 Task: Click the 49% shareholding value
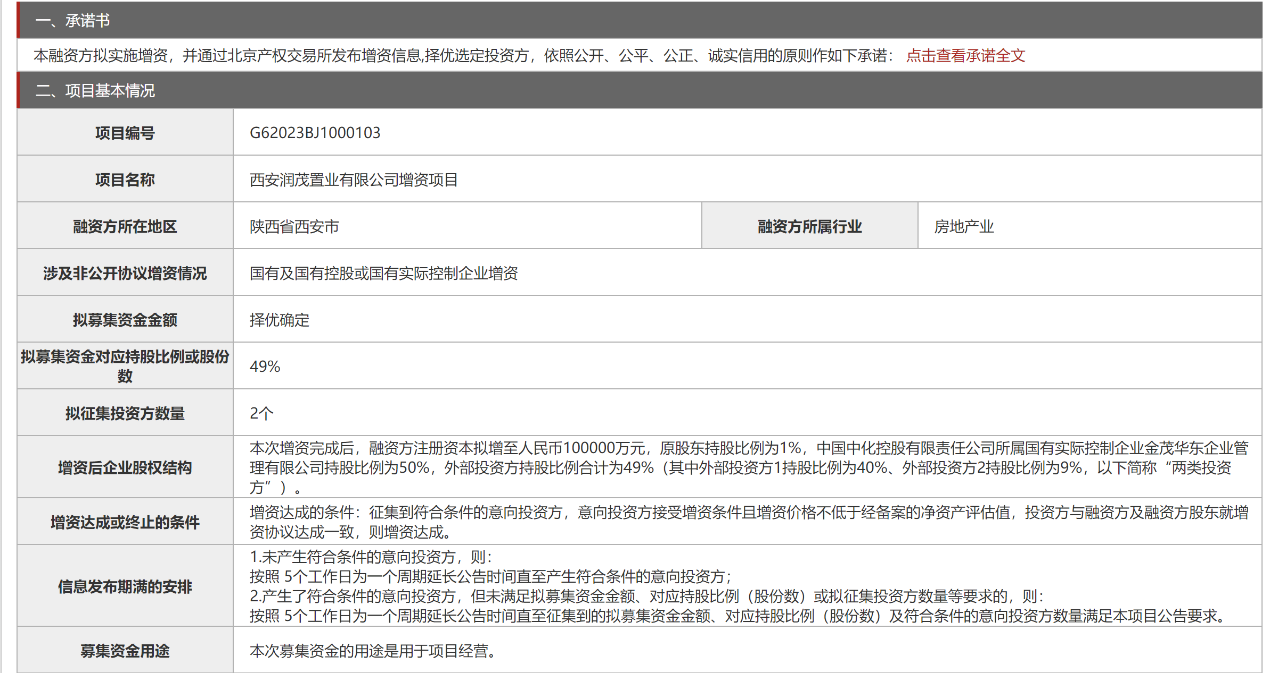(x=265, y=367)
